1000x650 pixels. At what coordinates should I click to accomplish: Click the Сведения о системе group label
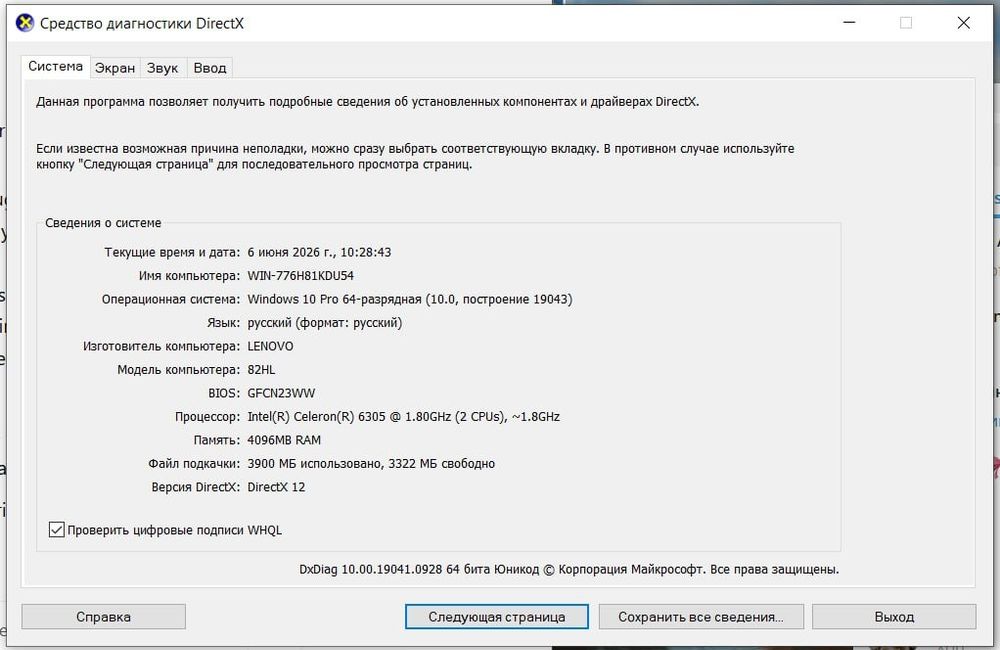click(x=103, y=223)
